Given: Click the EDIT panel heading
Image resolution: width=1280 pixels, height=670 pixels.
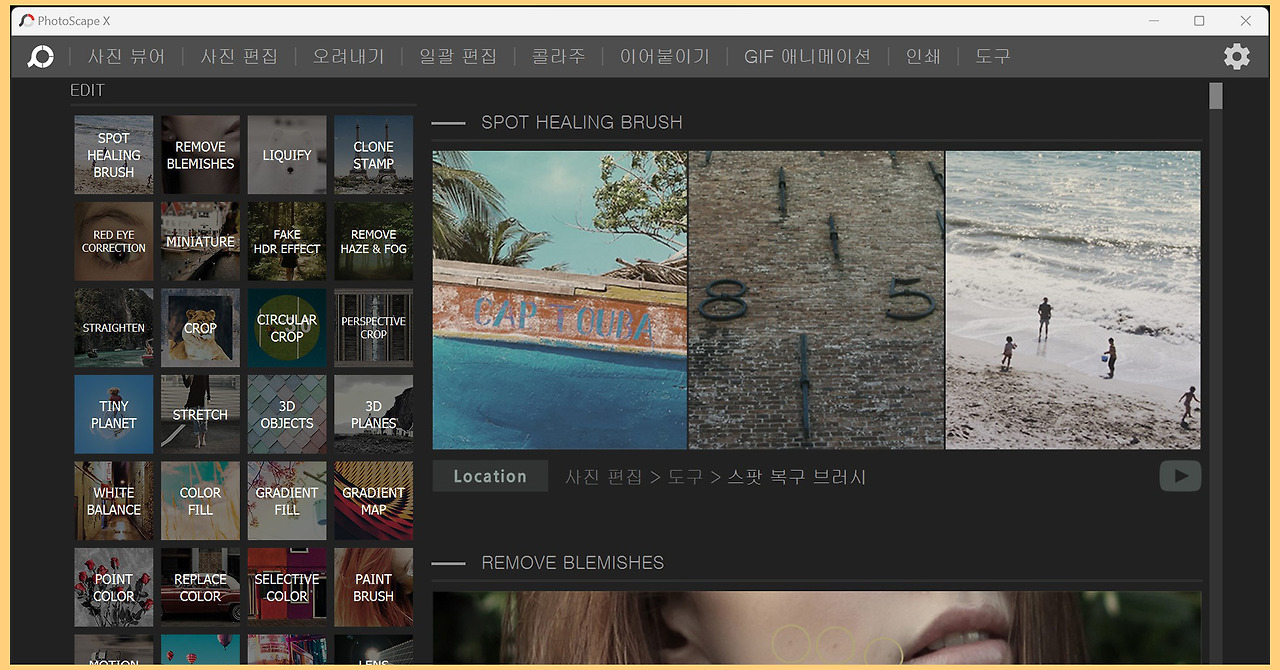Looking at the screenshot, I should coord(87,90).
